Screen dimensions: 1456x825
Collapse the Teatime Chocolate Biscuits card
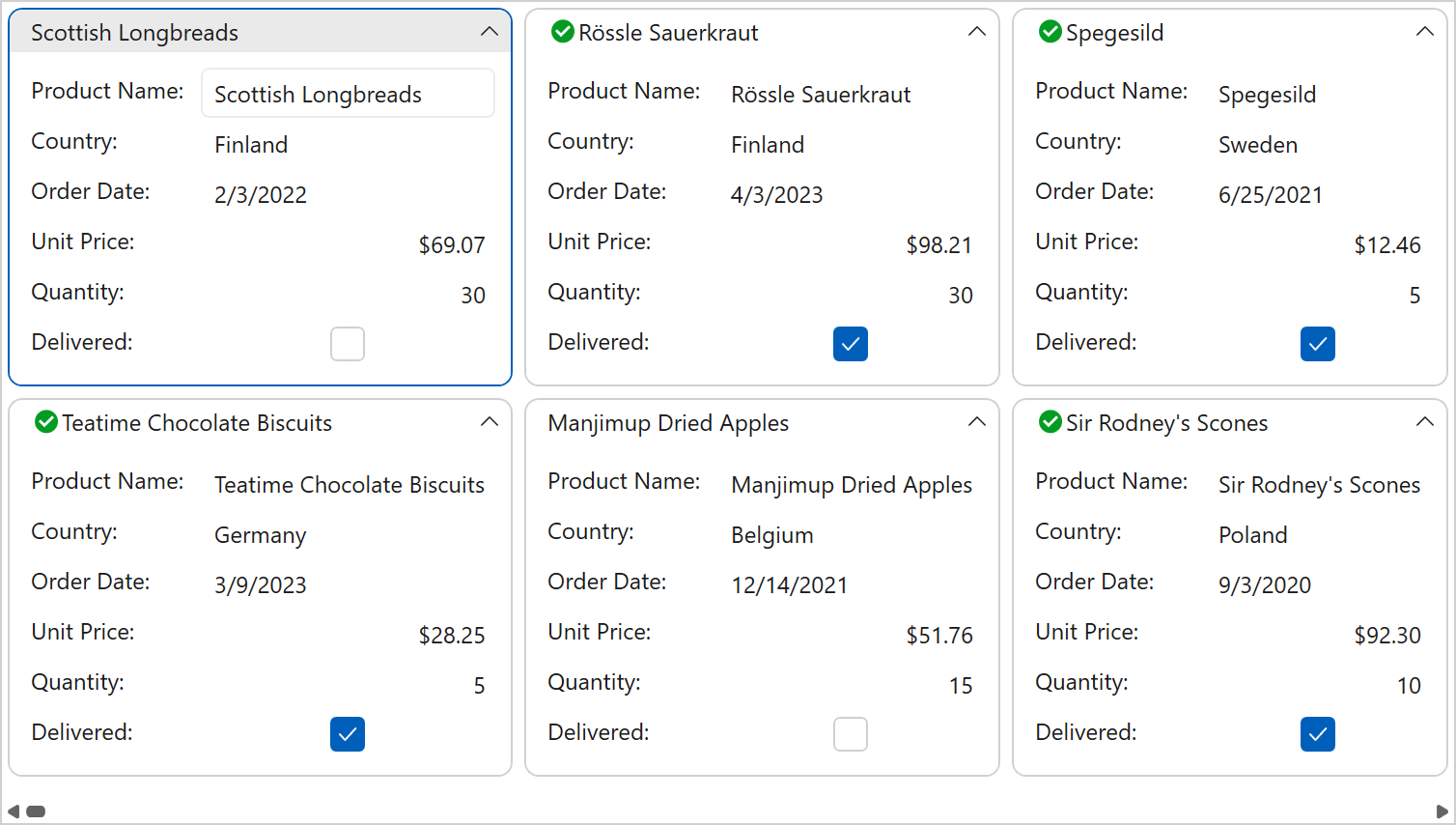pos(490,422)
